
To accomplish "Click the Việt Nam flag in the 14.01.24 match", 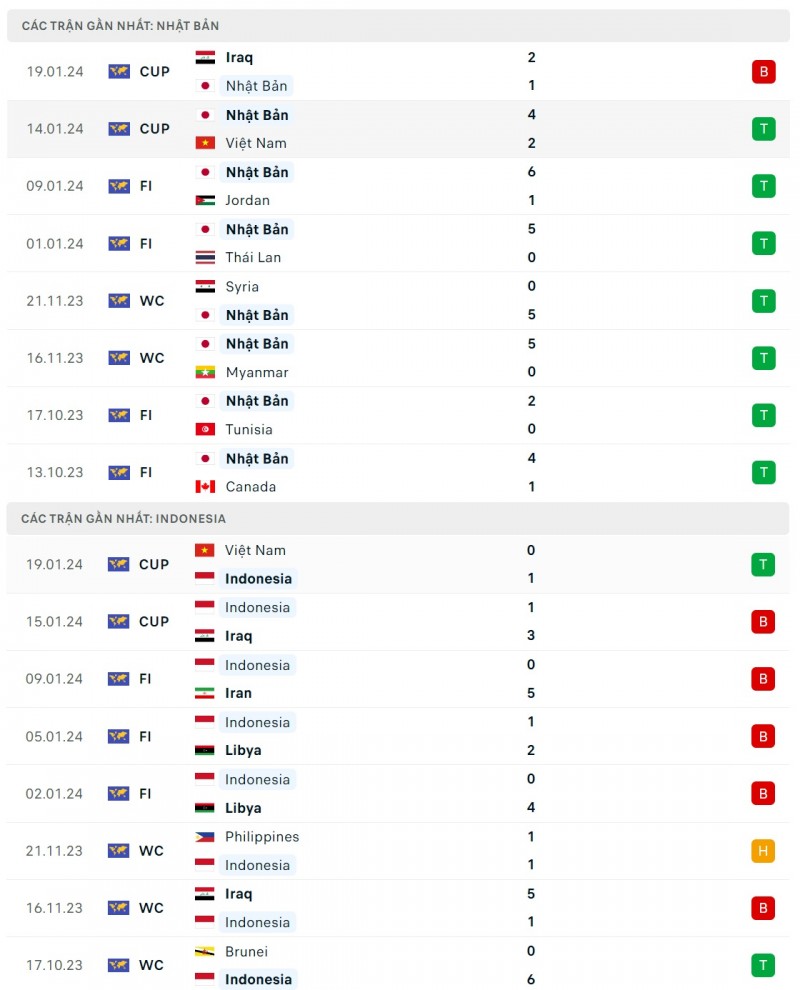I will (x=205, y=143).
